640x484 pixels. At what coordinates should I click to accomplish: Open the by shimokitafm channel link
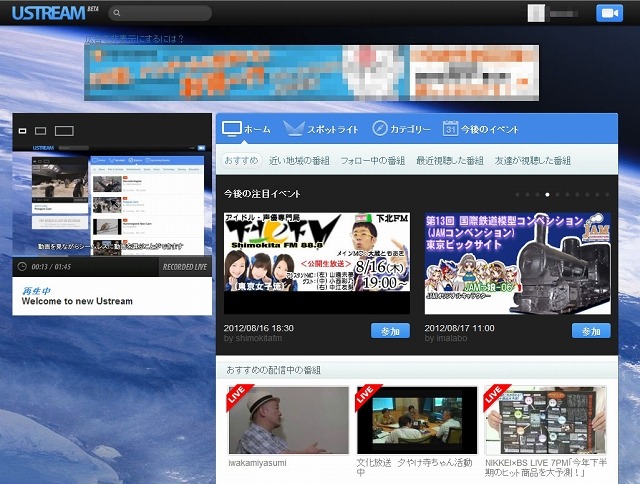point(253,338)
